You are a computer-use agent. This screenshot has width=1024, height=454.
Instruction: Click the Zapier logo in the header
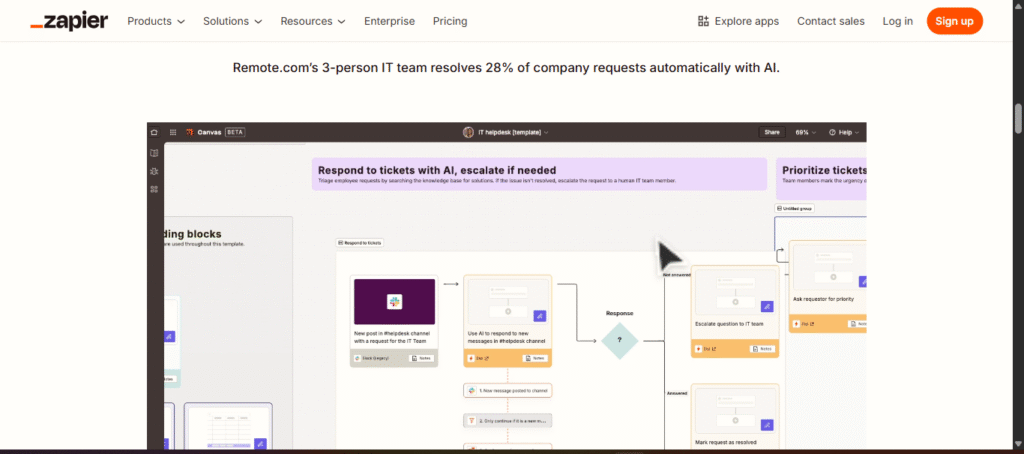[69, 21]
